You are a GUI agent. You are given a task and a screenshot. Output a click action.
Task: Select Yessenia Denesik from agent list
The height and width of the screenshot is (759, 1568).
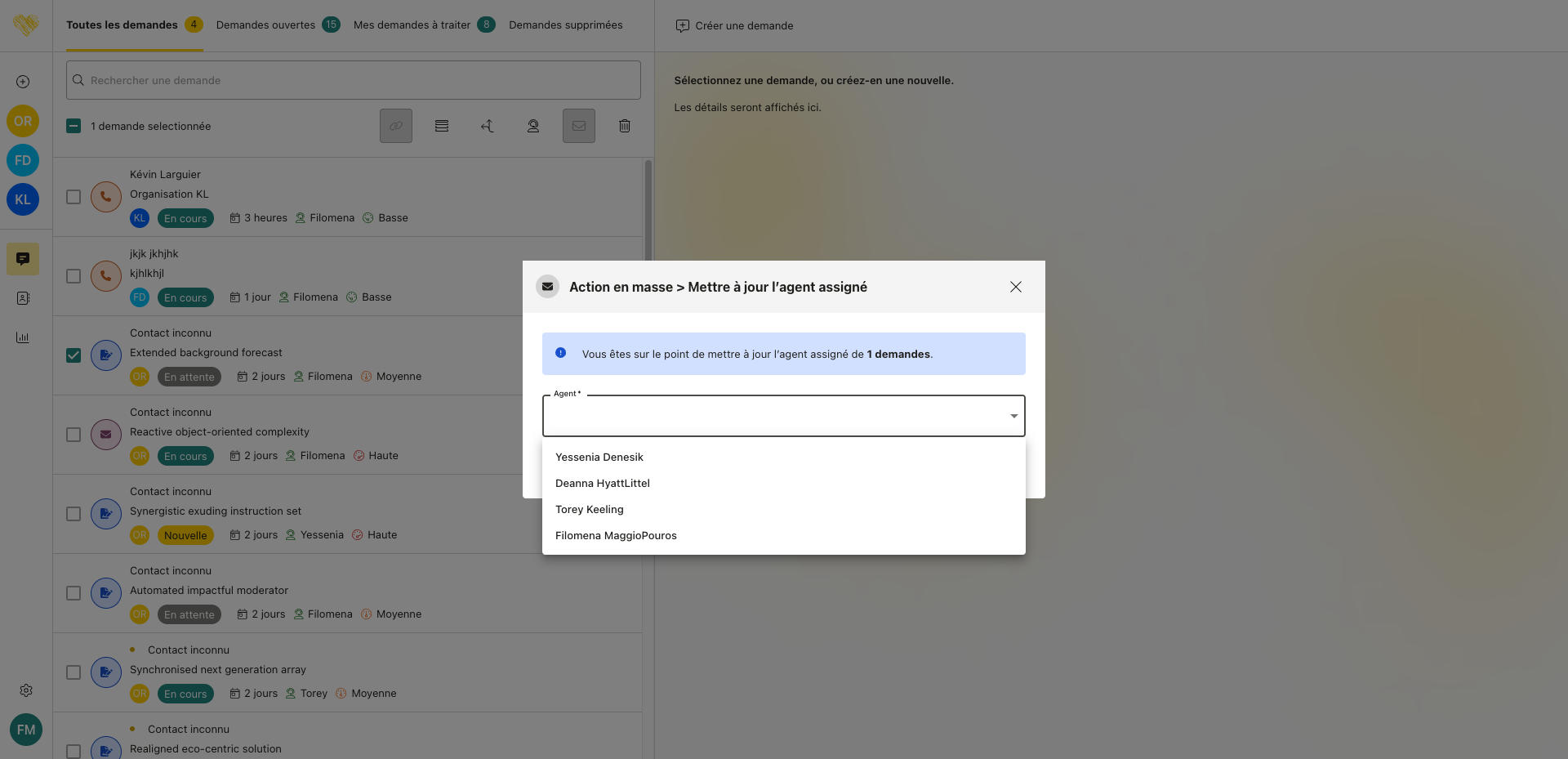coord(599,457)
